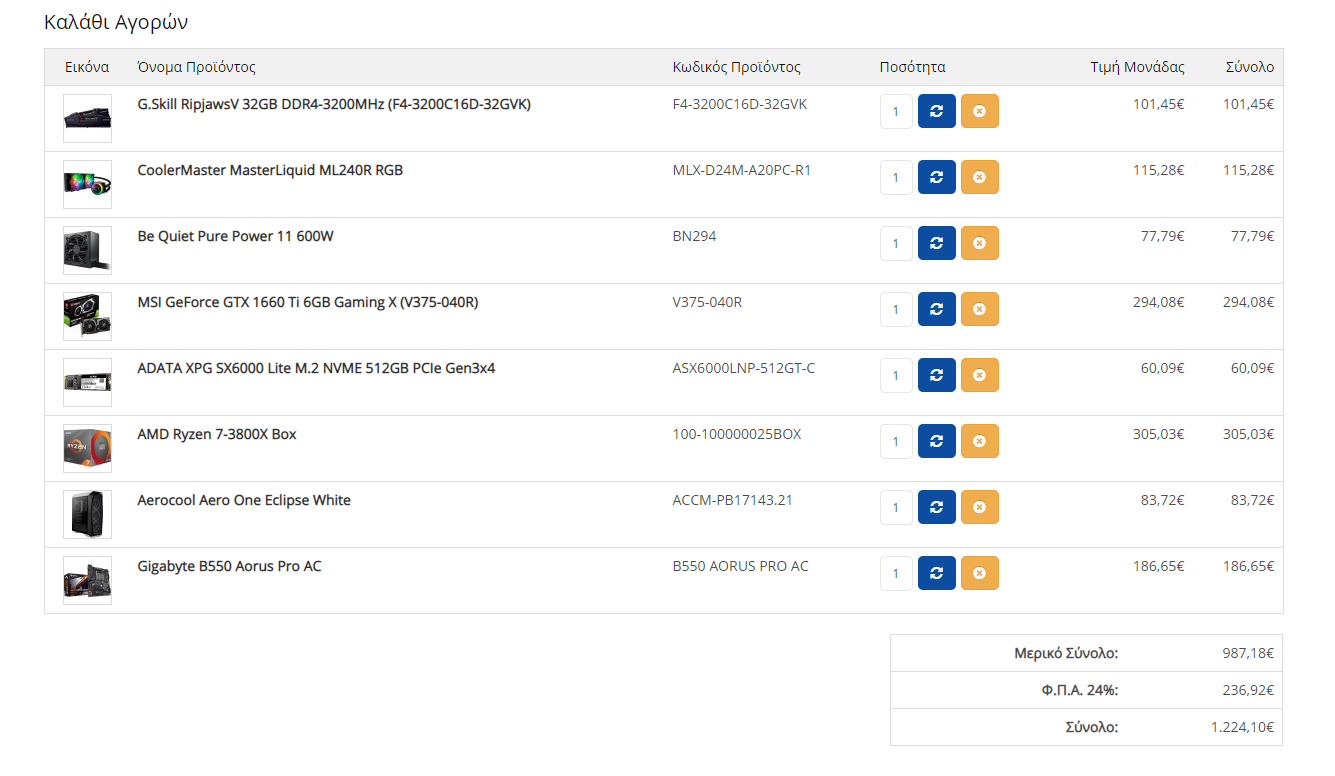This screenshot has width=1335, height=776.
Task: Remove AMD Ryzen 7-3800X Box from cart
Action: (980, 441)
